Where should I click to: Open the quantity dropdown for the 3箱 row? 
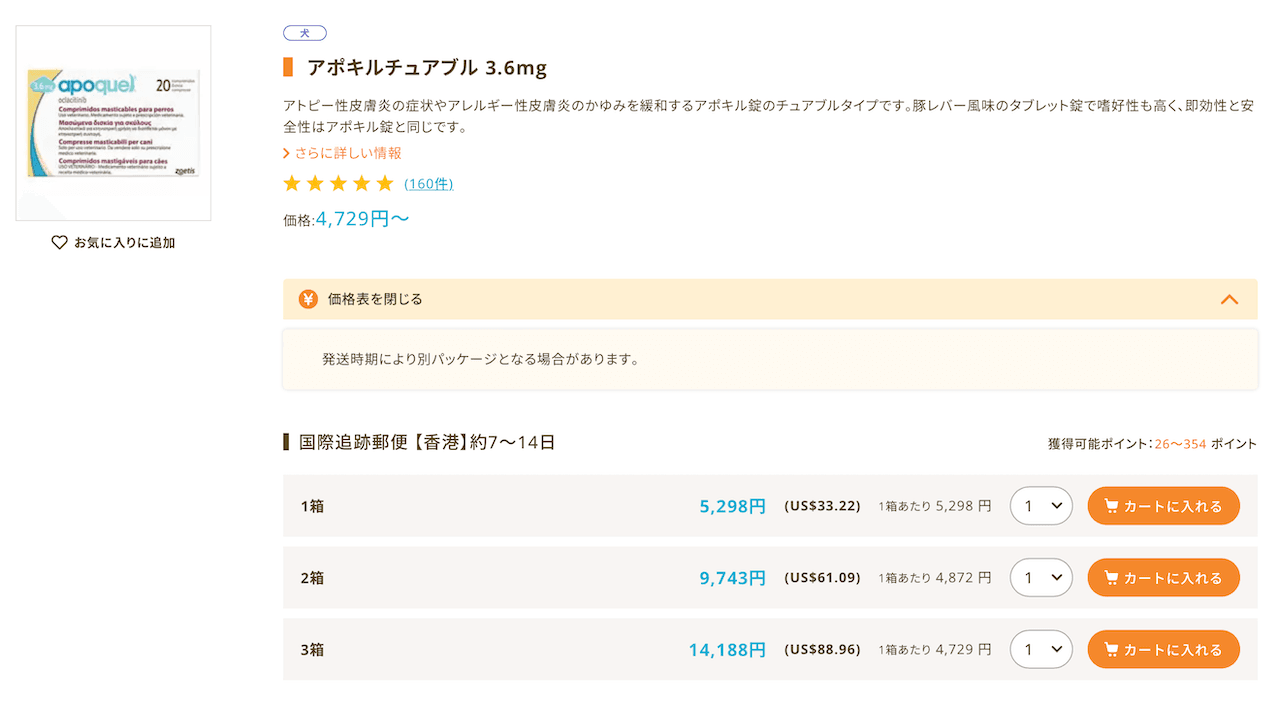pyautogui.click(x=1041, y=649)
